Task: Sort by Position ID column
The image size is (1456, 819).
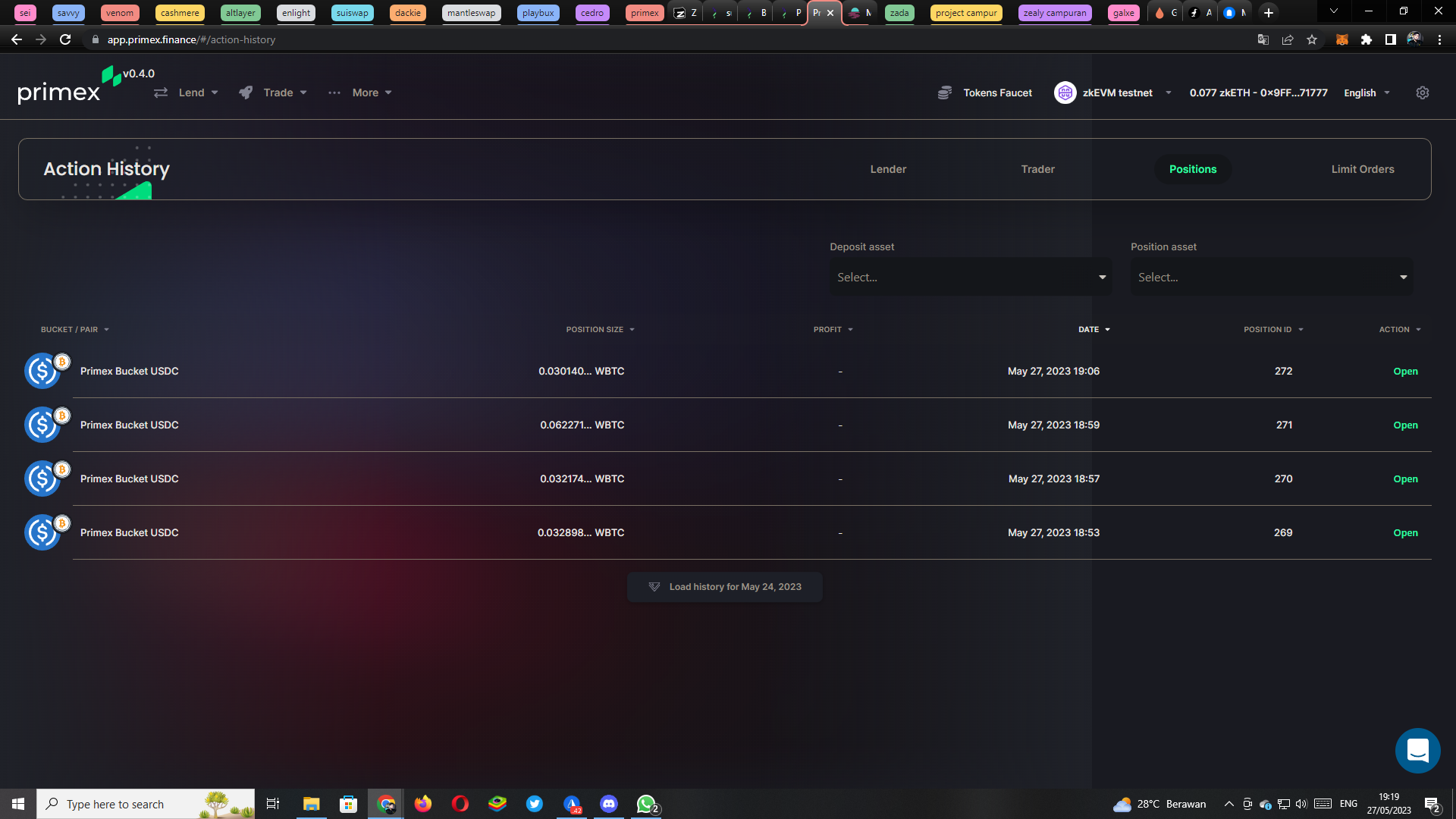Action: 1273,330
